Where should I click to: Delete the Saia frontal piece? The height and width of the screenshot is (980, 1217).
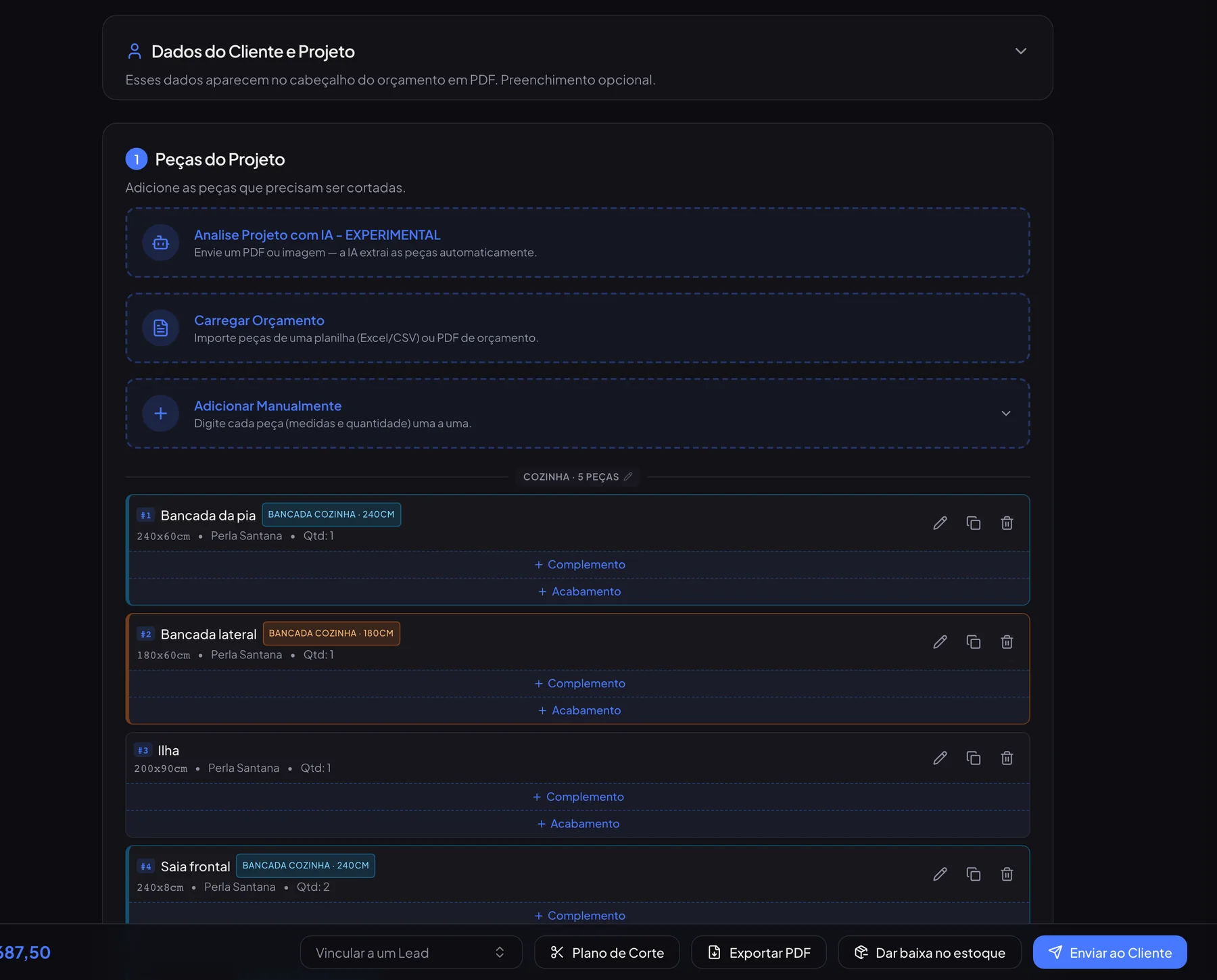pyautogui.click(x=1007, y=875)
